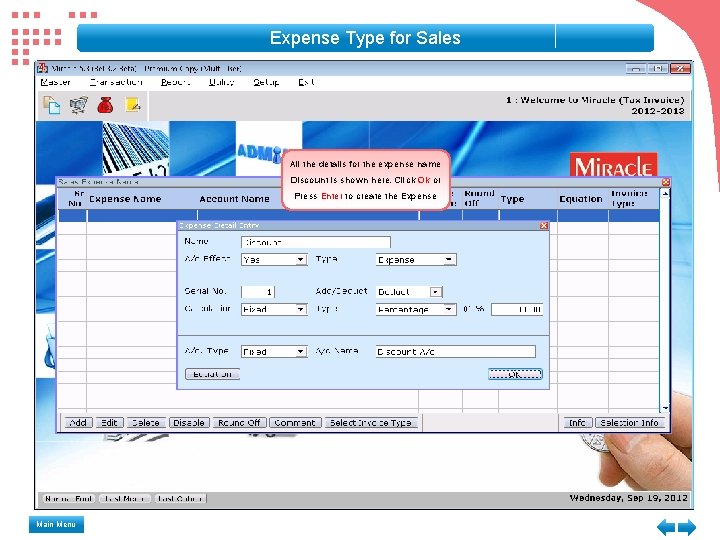This screenshot has height=540, width=720.
Task: Open the Report menu
Action: tap(175, 82)
